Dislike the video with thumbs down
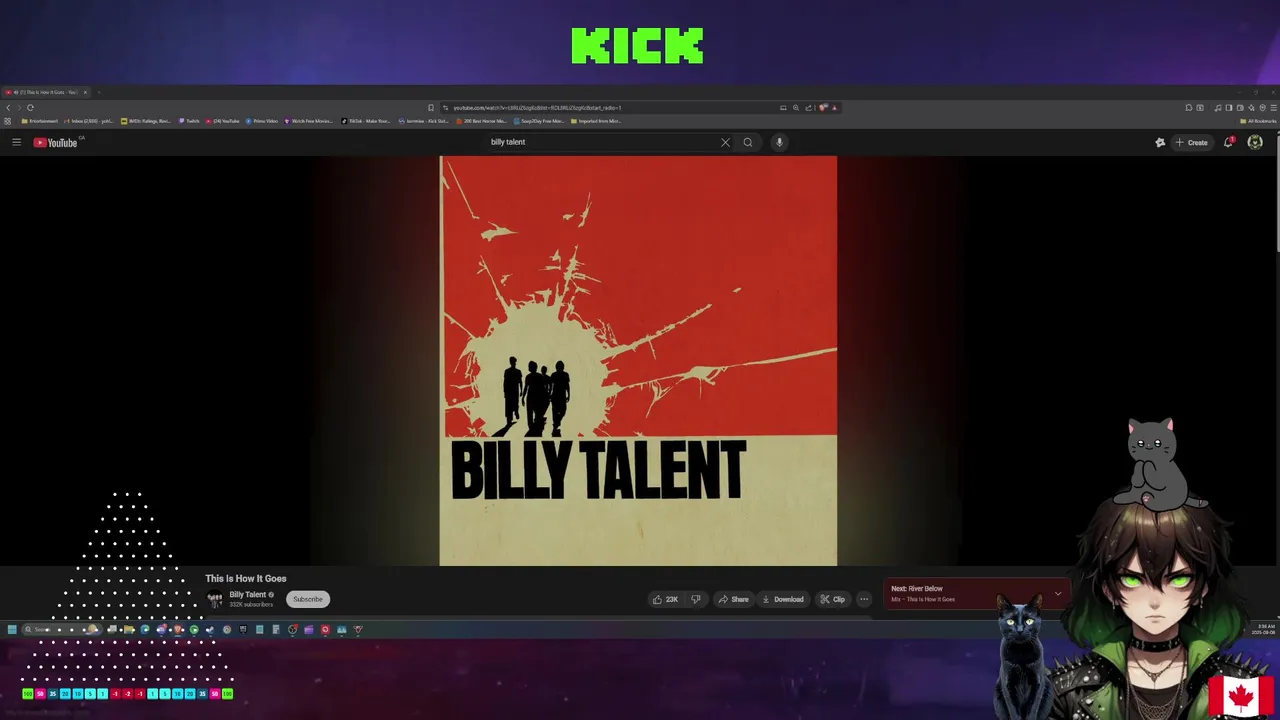 click(x=696, y=599)
